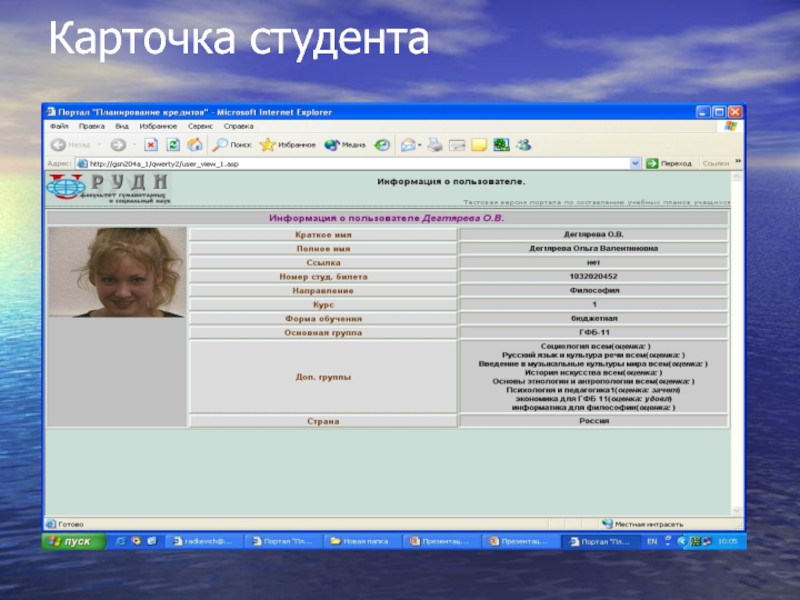The width and height of the screenshot is (800, 600).
Task: Click the Print icon in toolbar
Action: tap(435, 145)
